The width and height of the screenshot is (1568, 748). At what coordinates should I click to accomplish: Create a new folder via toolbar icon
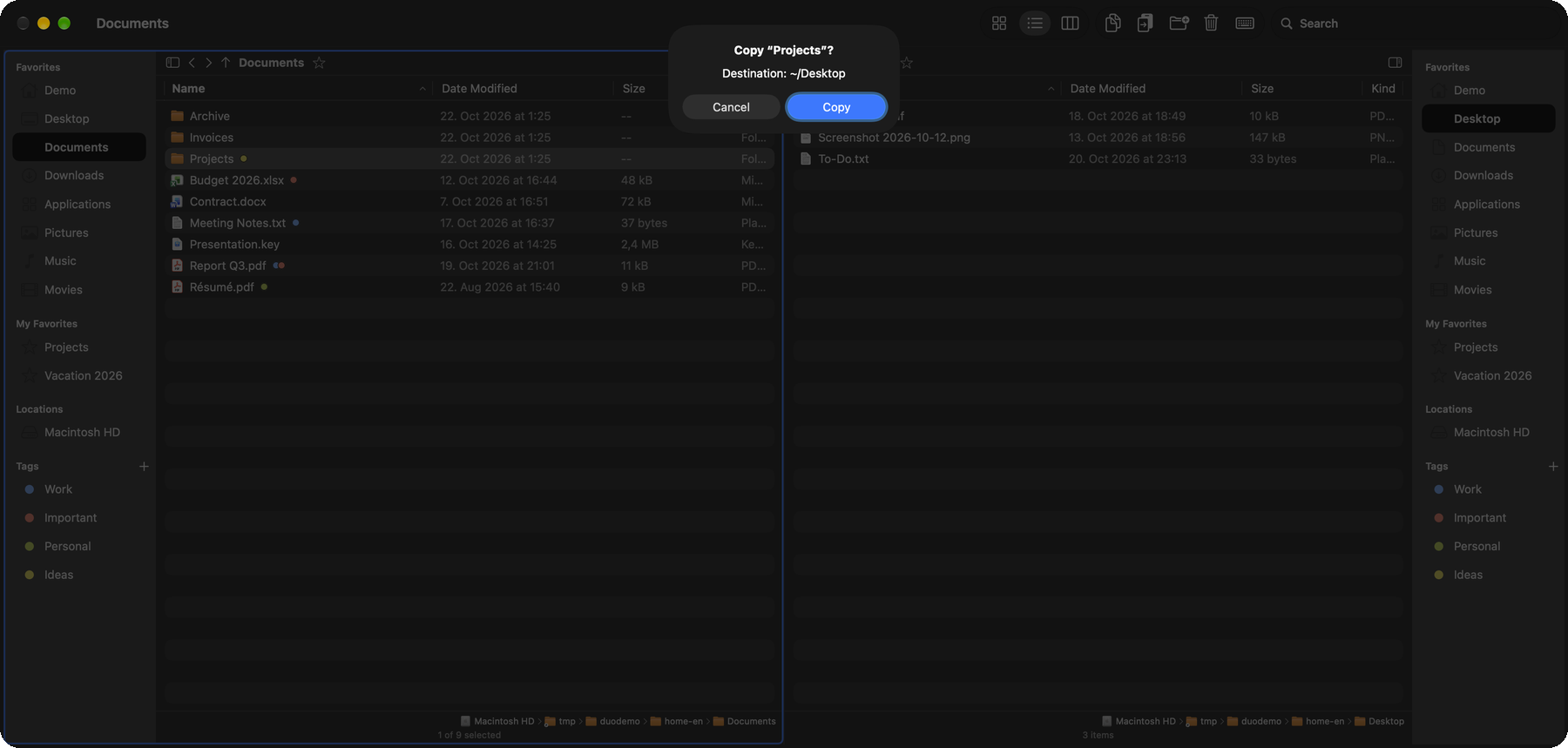point(1179,24)
